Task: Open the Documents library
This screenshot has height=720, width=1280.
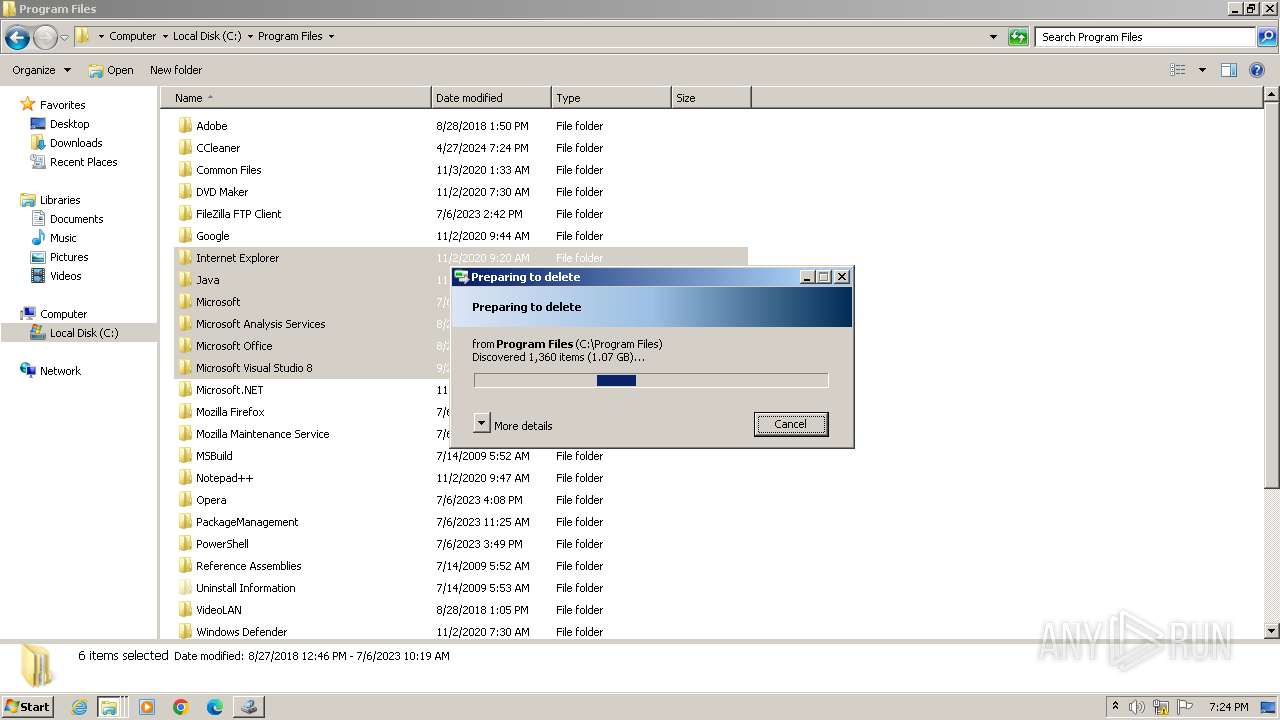Action: 76,219
